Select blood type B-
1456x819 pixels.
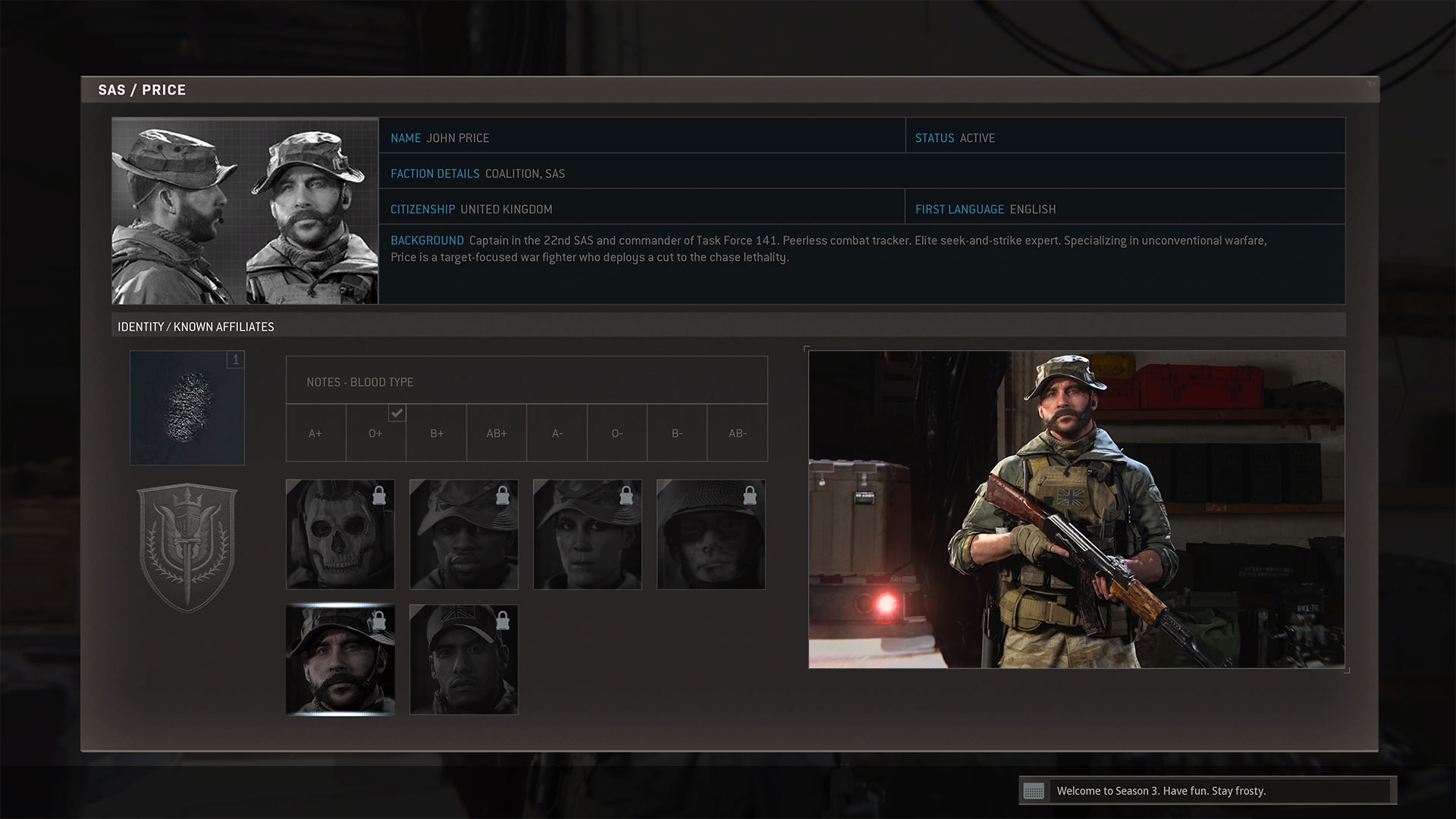(677, 433)
